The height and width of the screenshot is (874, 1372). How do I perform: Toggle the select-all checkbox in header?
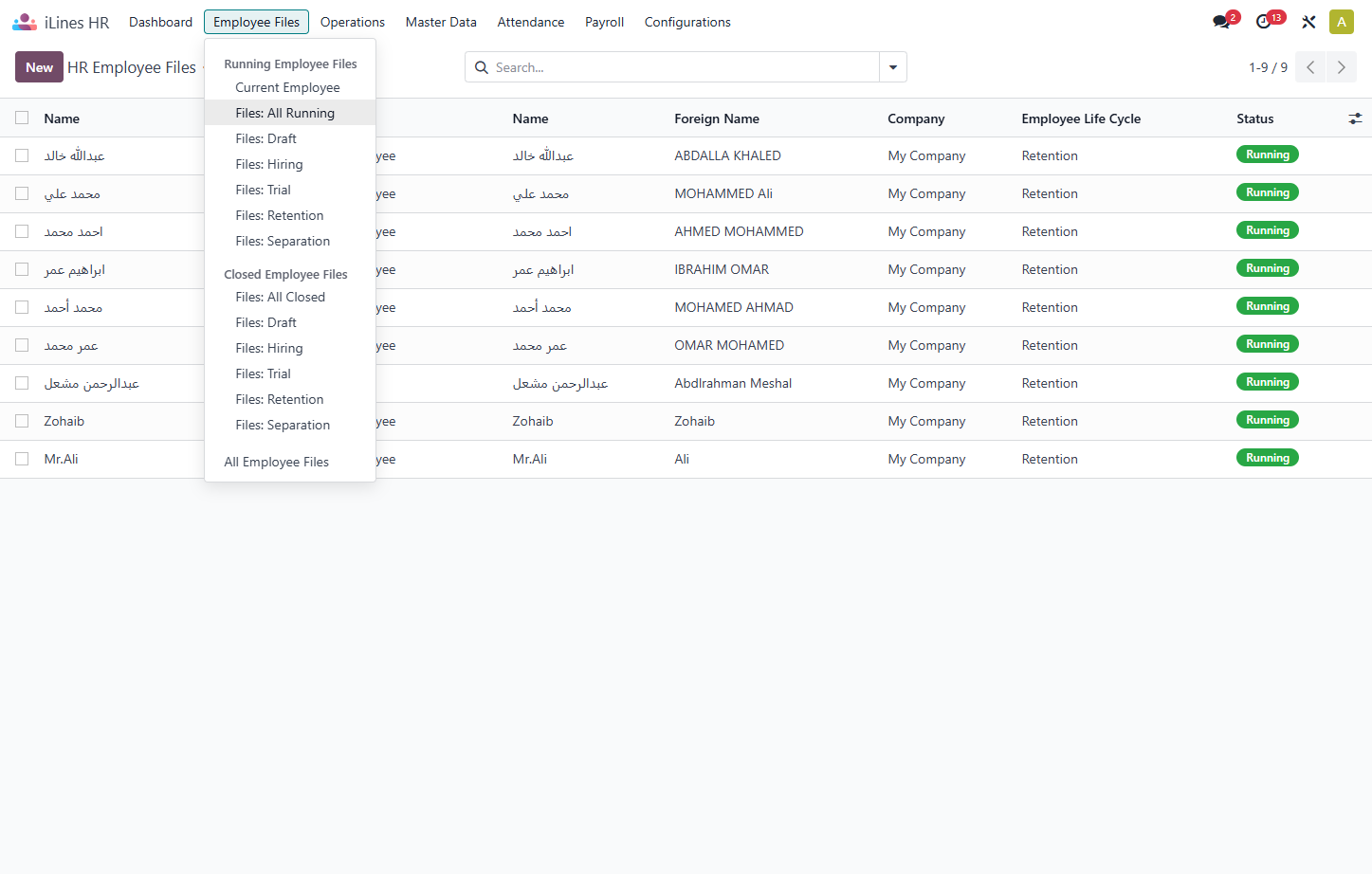pos(22,118)
